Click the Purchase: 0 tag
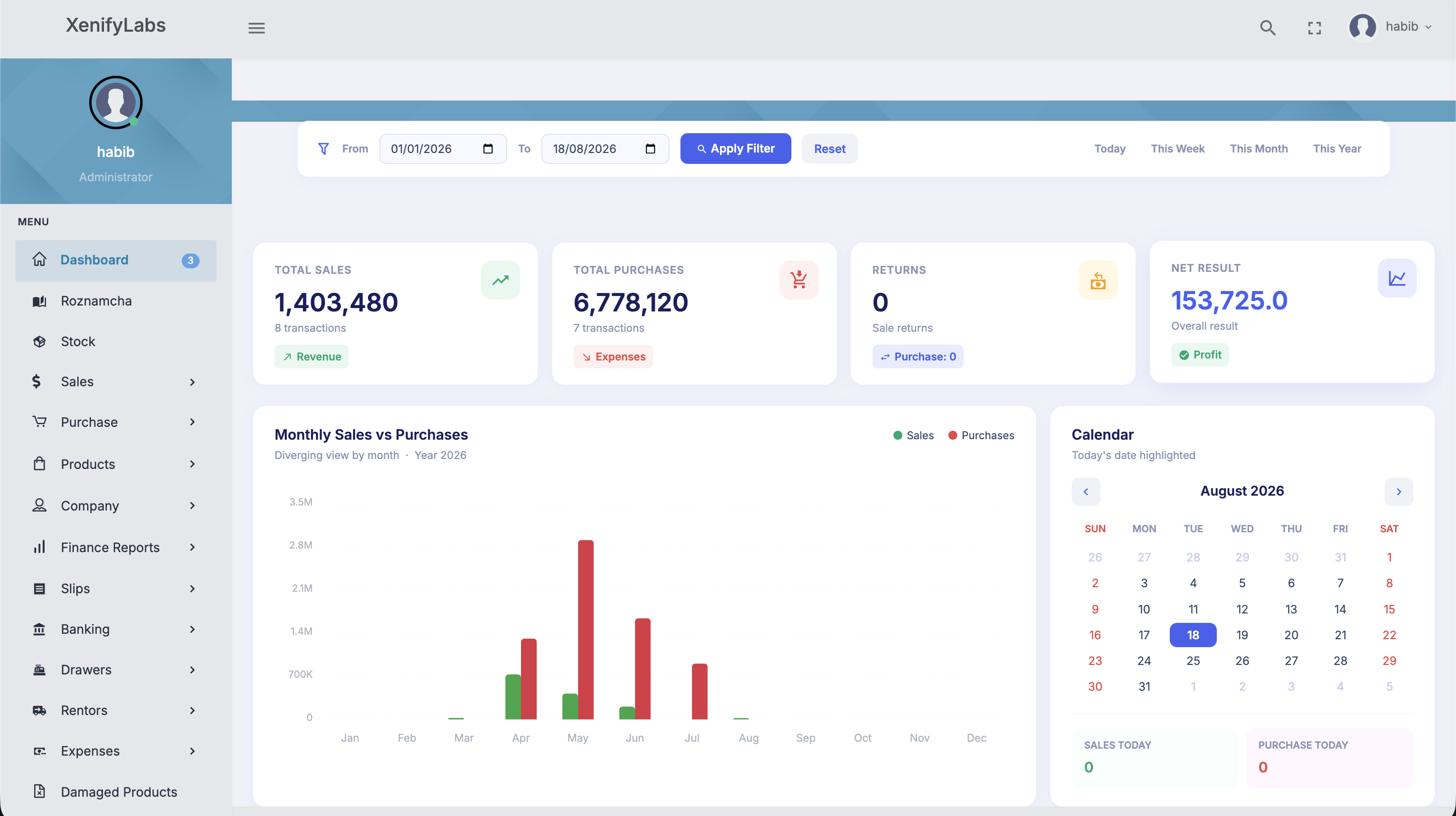 tap(918, 357)
